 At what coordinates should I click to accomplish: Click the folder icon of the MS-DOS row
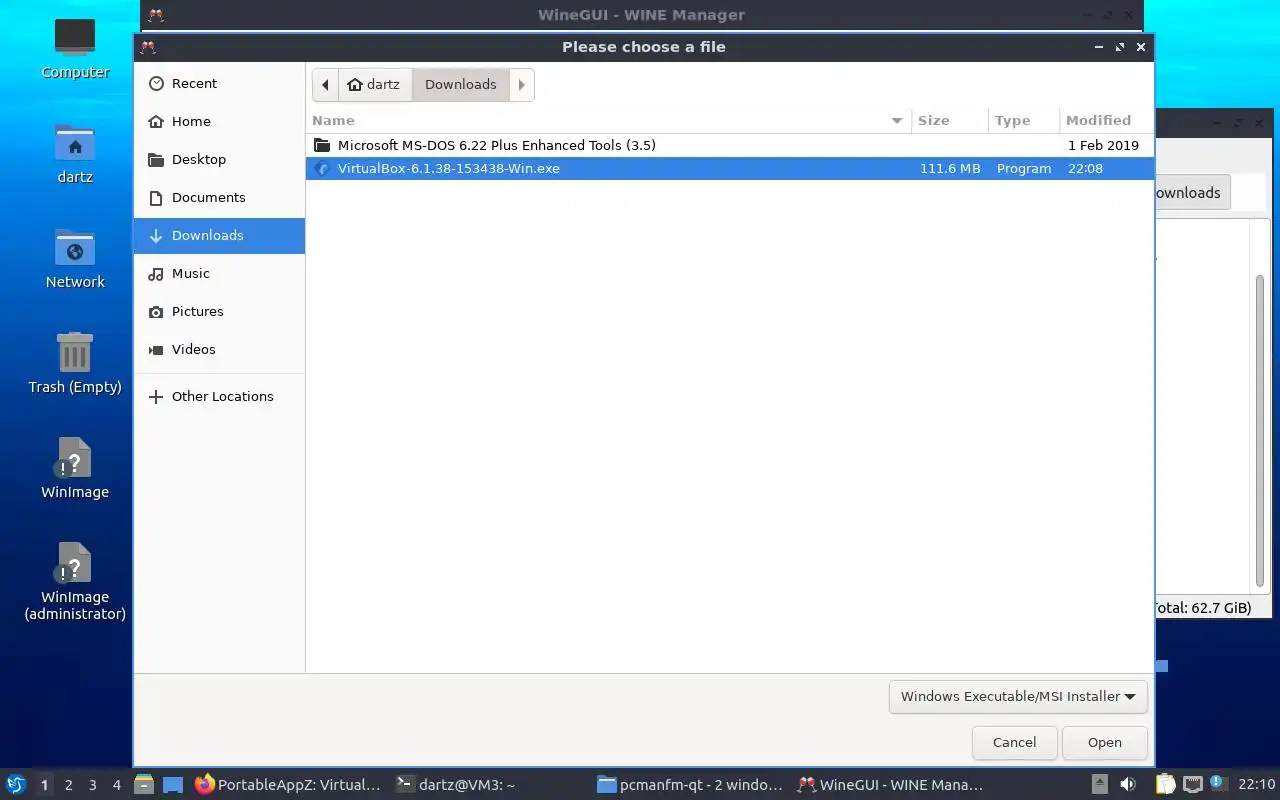tap(321, 146)
